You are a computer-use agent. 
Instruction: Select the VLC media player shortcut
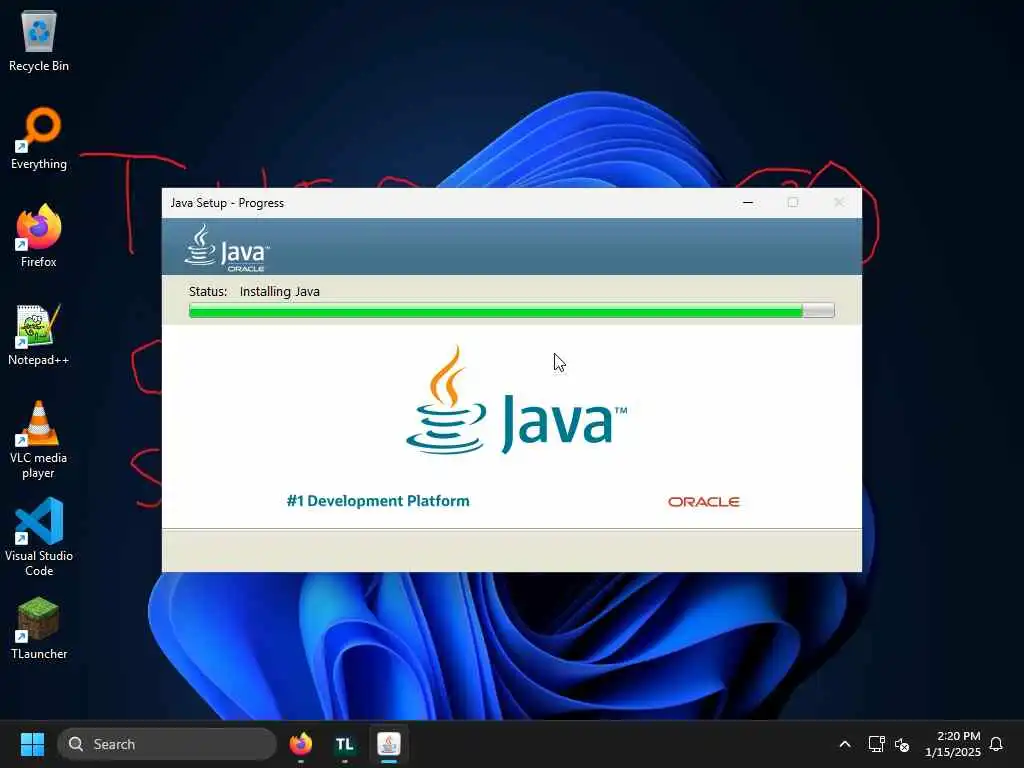(39, 440)
